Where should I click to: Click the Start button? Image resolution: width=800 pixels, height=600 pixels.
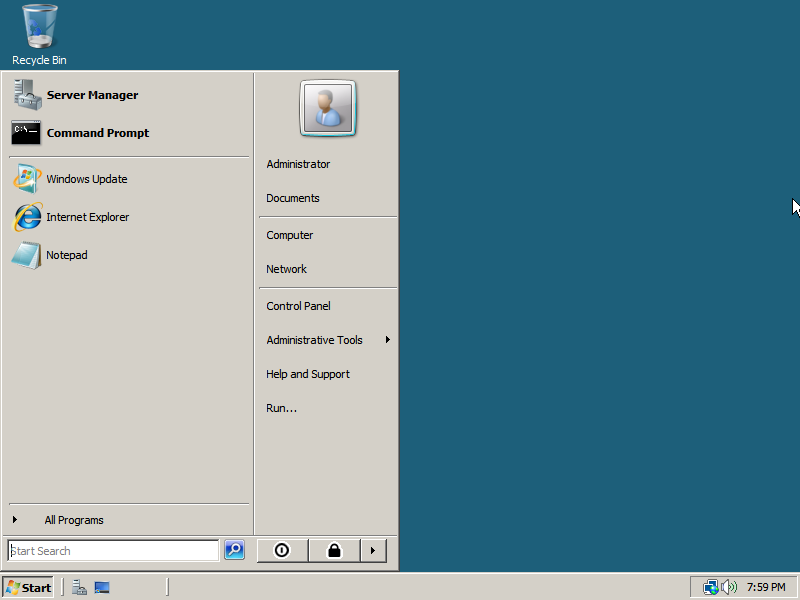[28, 587]
